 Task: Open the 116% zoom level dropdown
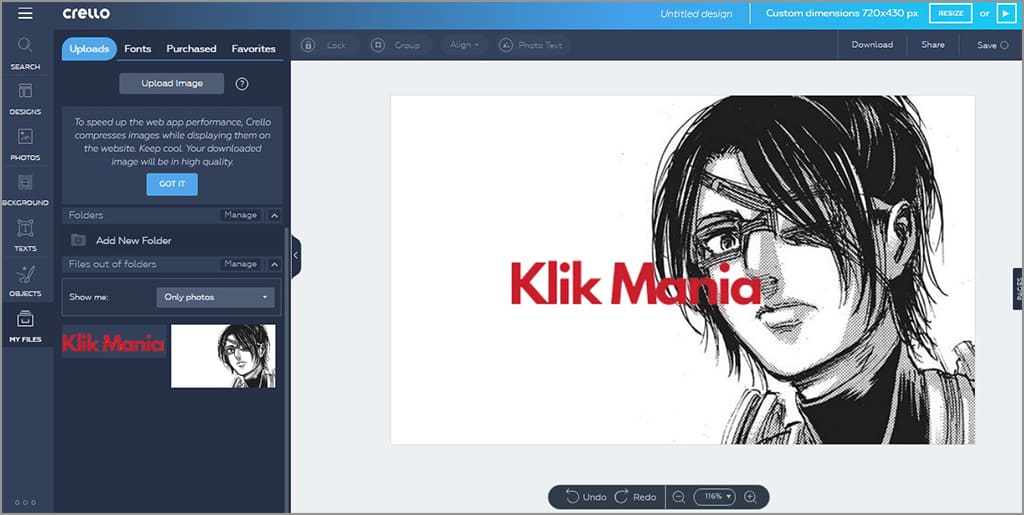tap(714, 497)
